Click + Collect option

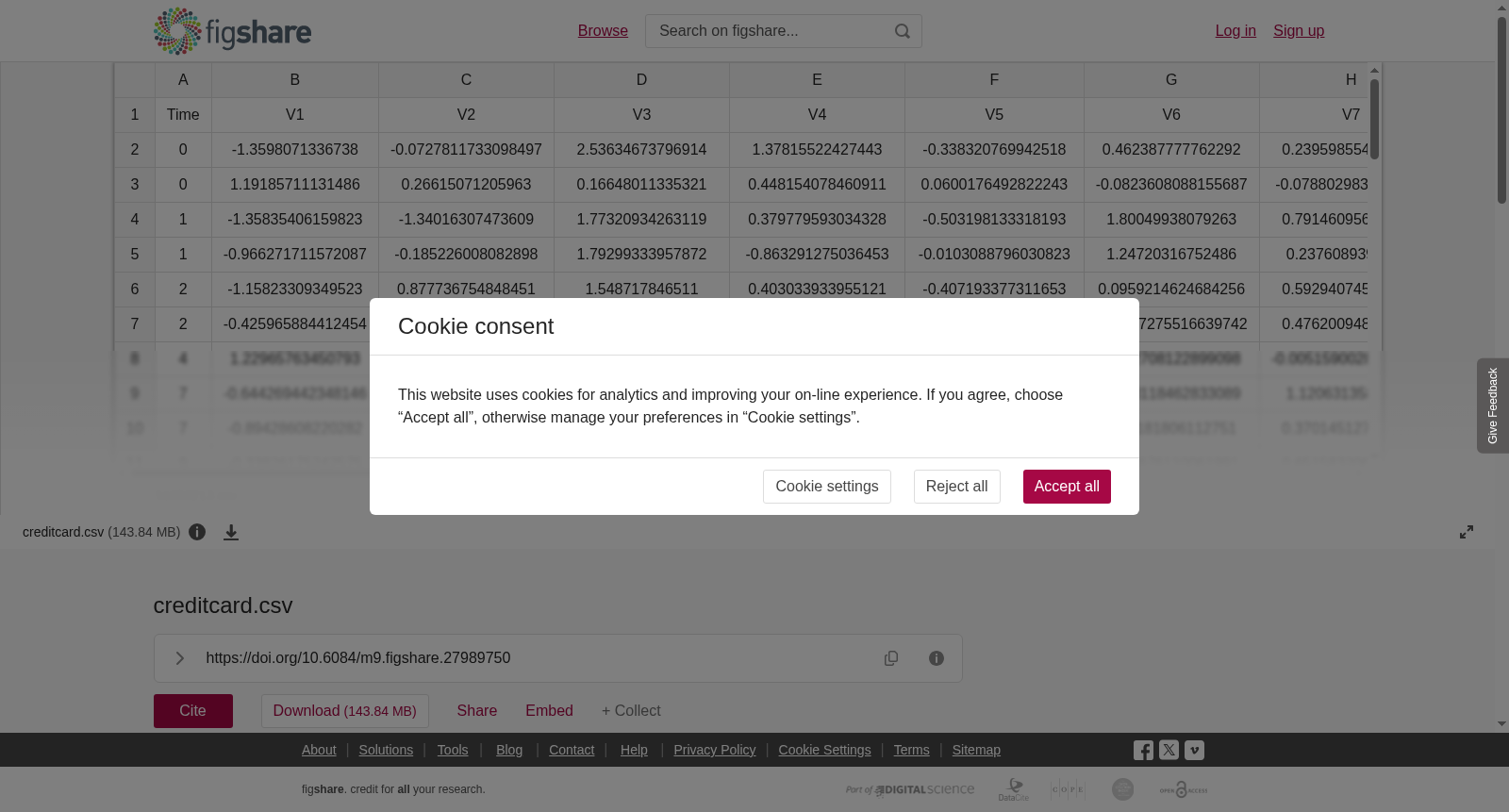tap(631, 711)
